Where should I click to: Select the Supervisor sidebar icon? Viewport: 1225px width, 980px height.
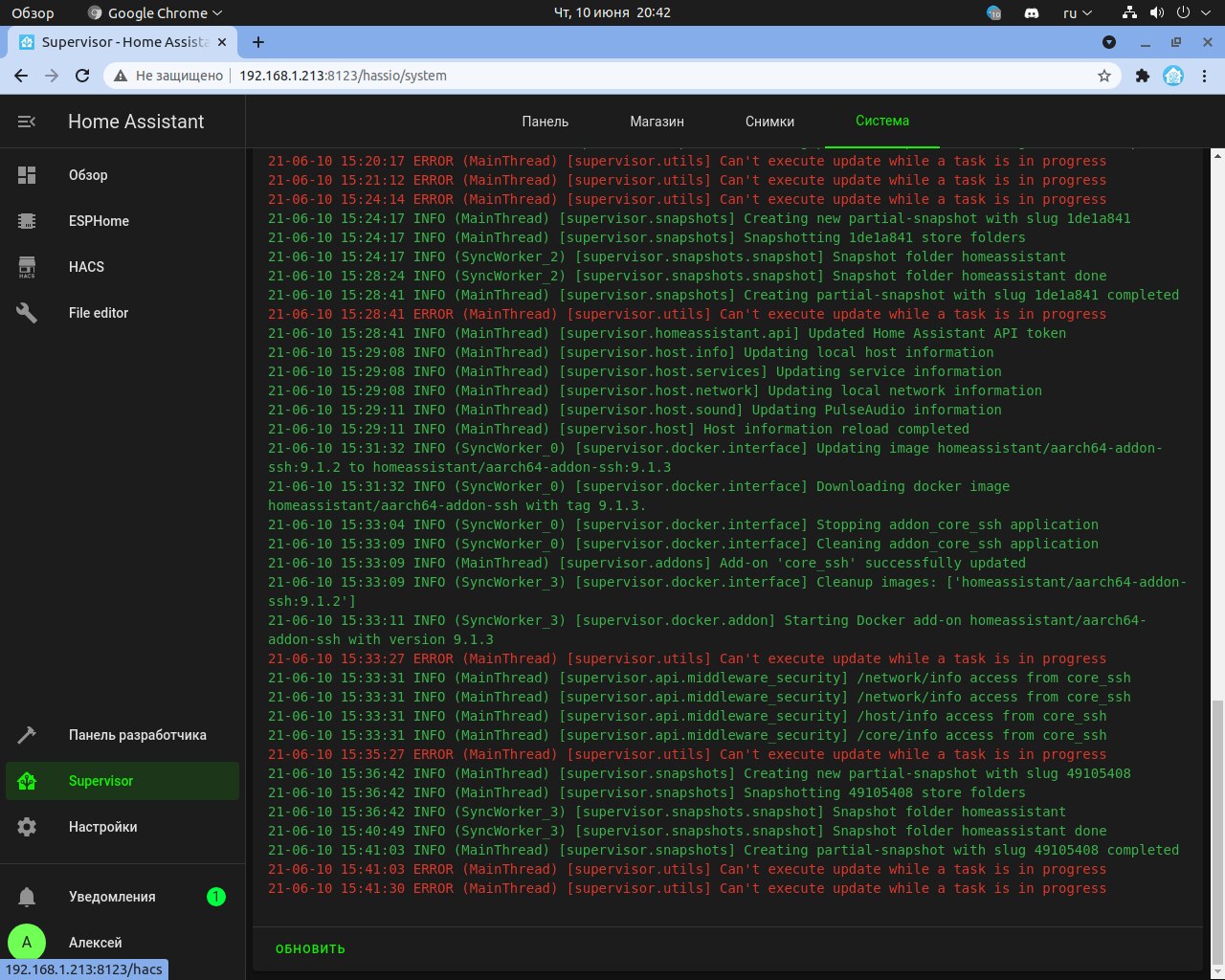point(27,781)
